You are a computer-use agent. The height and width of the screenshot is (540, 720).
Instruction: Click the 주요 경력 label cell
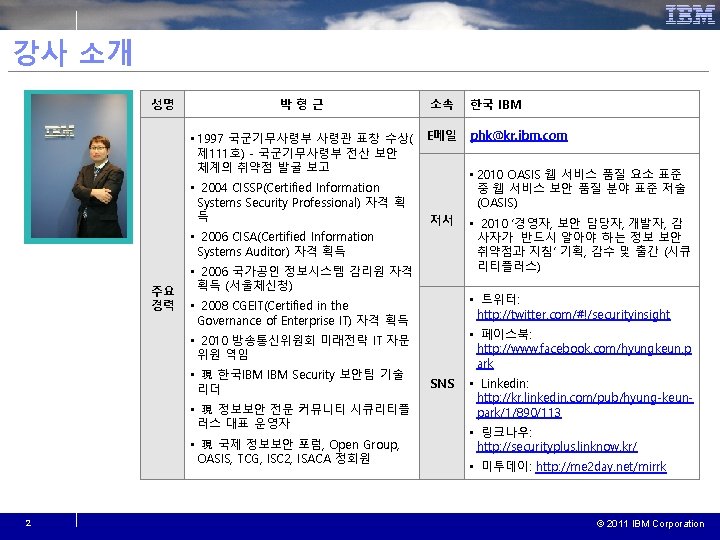coord(163,298)
